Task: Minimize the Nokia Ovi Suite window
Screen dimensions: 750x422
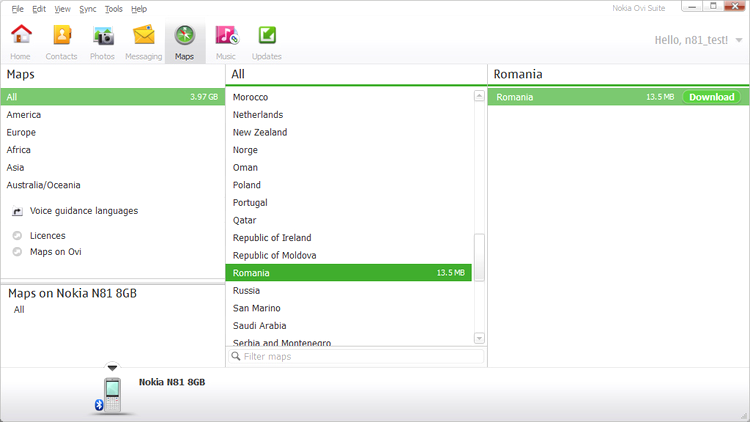Action: (x=692, y=6)
